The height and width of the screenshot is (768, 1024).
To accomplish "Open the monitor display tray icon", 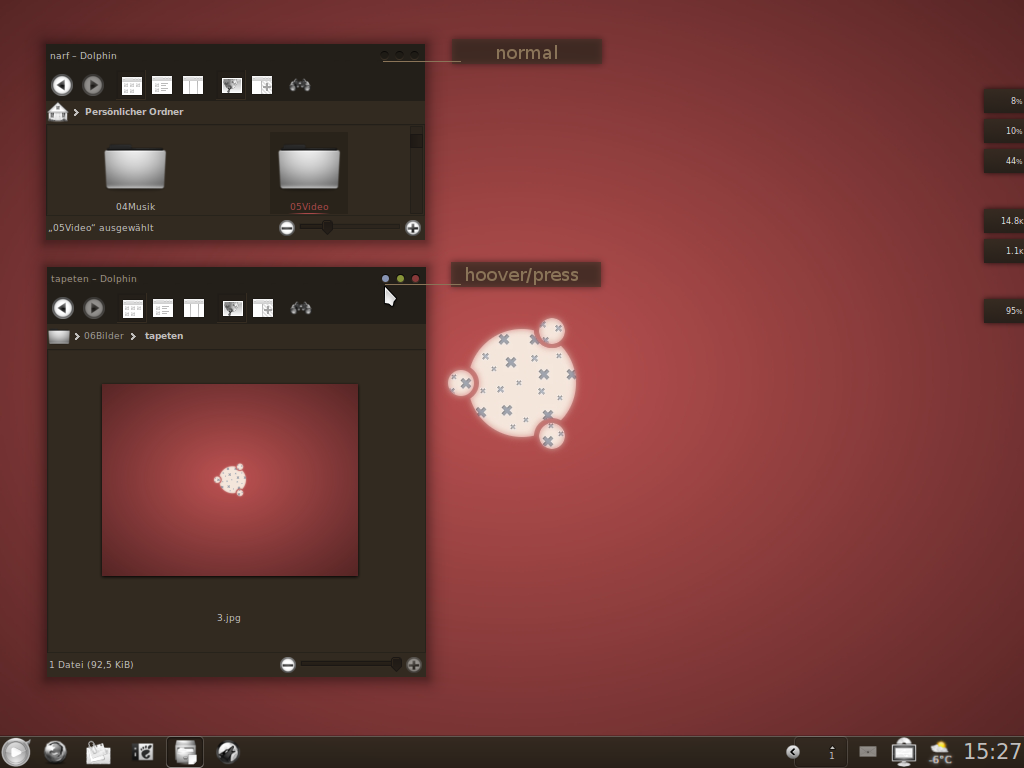I will [x=904, y=752].
